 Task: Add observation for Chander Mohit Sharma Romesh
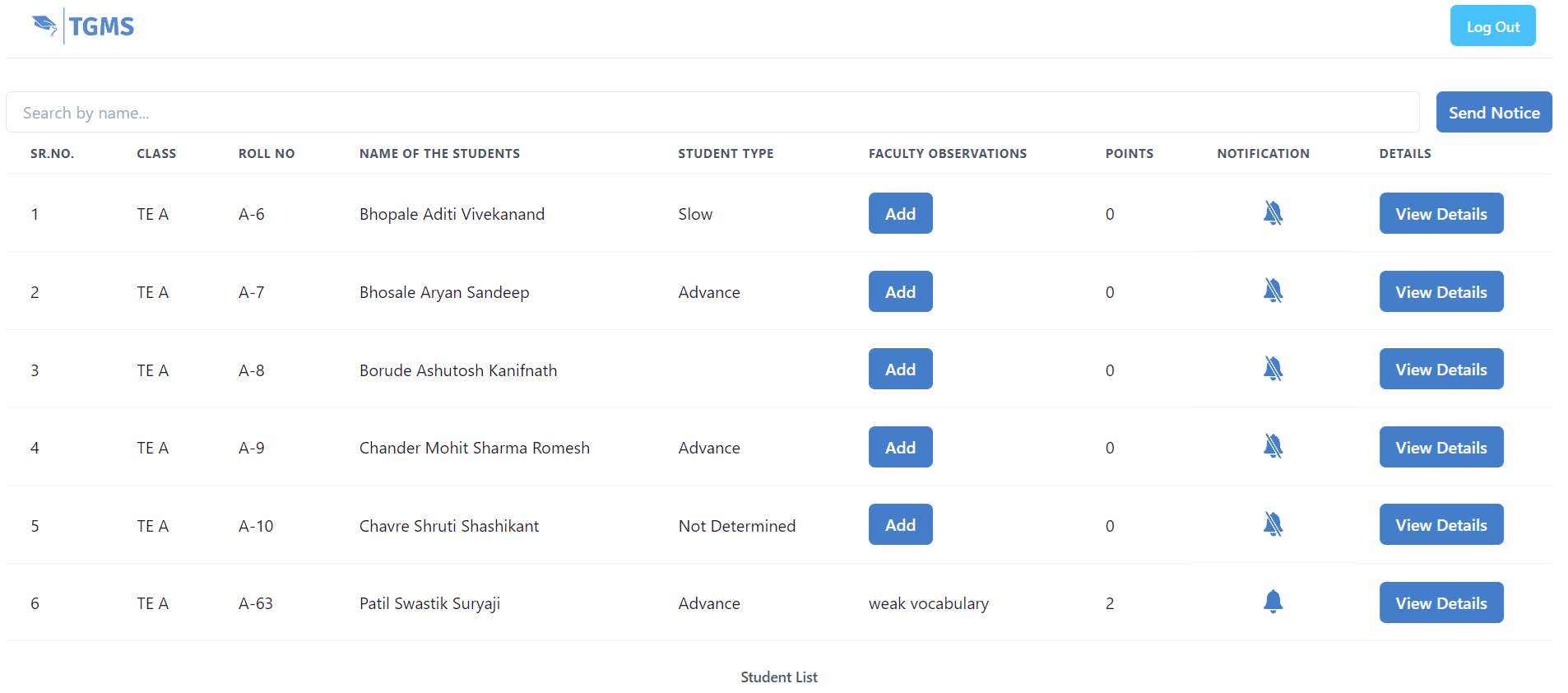(x=900, y=447)
